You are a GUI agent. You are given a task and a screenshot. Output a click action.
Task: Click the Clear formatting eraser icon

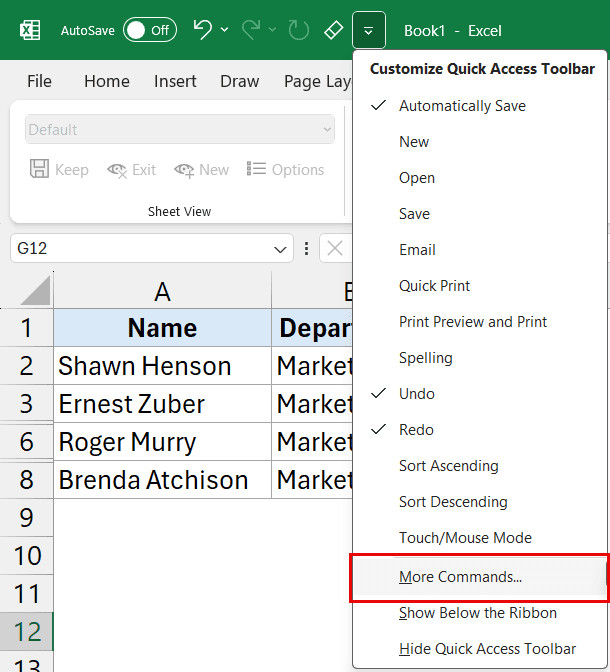click(334, 30)
